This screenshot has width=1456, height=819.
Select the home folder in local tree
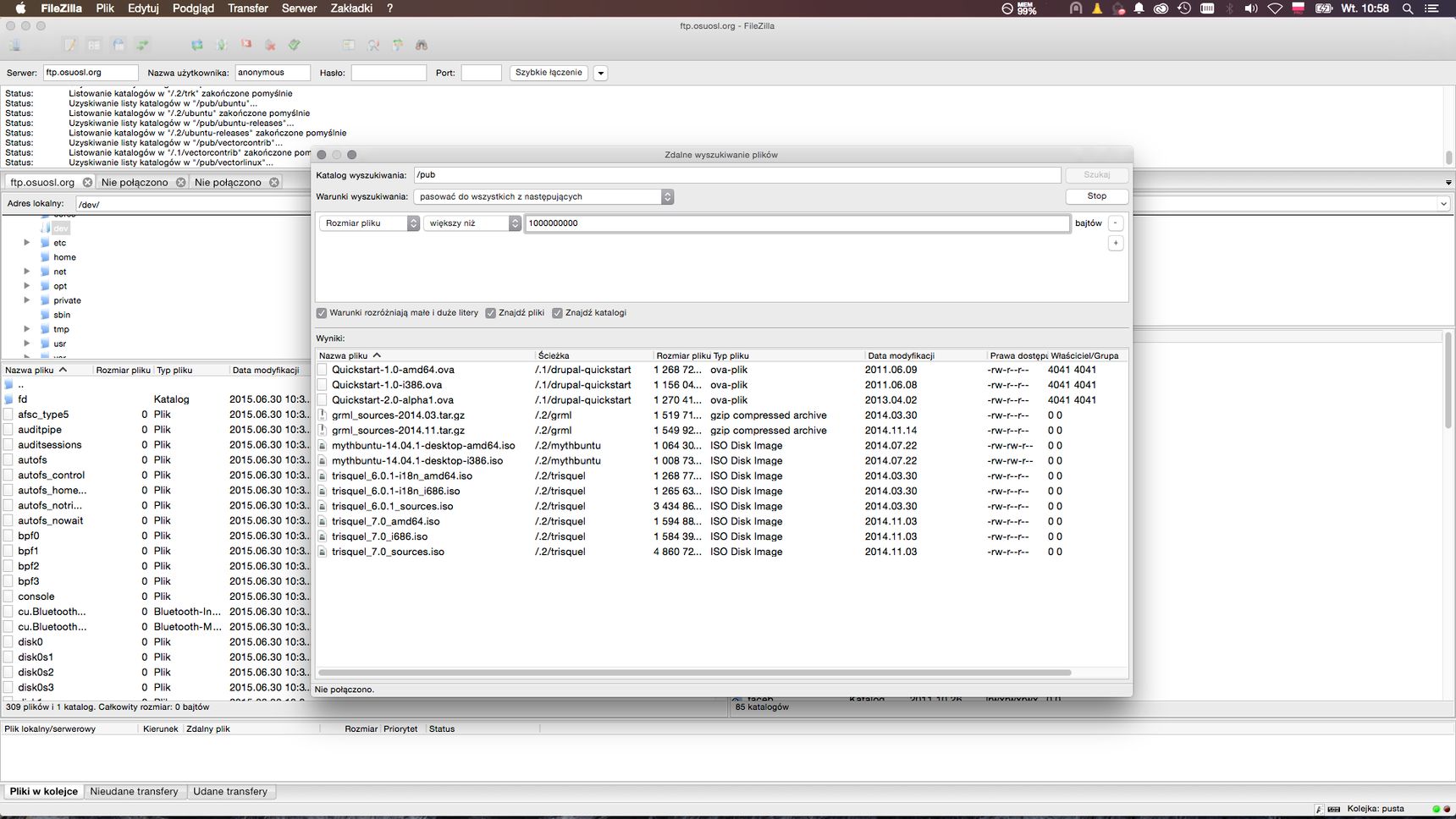coord(64,257)
